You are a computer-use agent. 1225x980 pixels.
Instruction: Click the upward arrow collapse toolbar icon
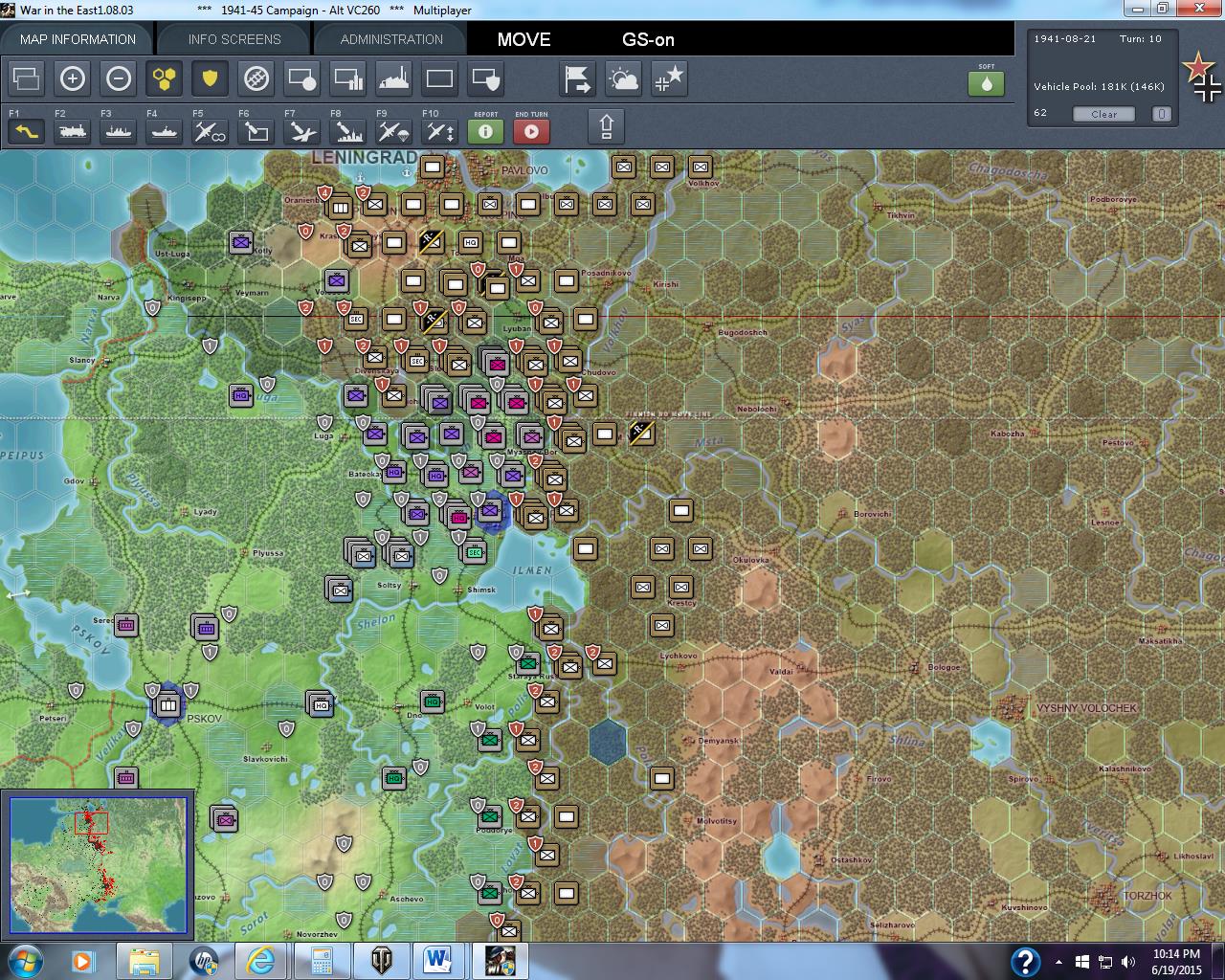click(607, 126)
